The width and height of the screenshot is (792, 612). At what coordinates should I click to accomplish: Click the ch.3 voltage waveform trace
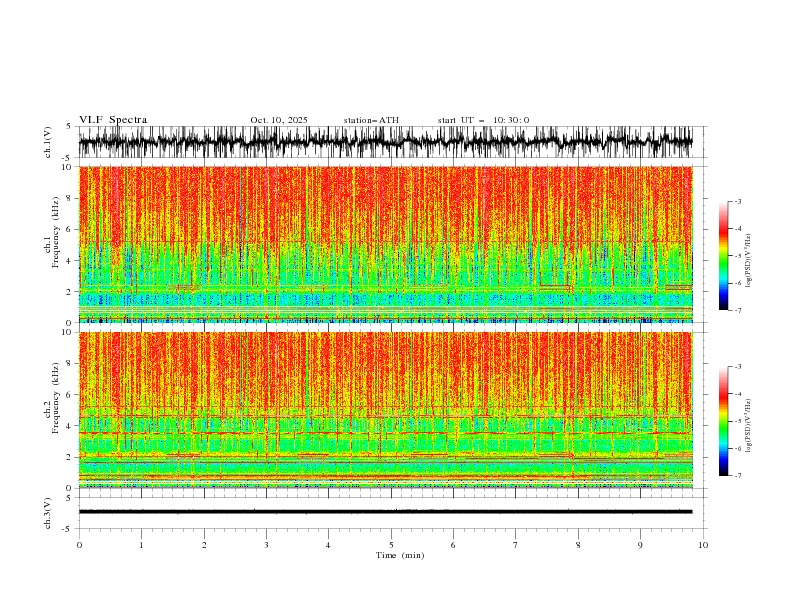386,512
